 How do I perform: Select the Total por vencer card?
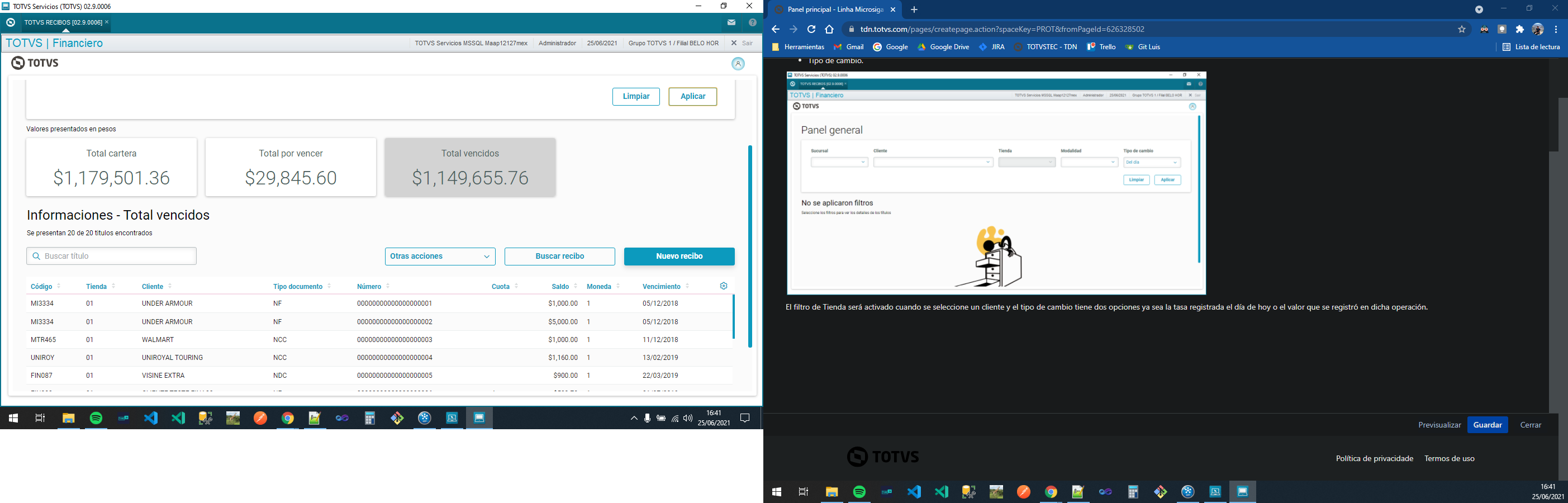[x=291, y=168]
